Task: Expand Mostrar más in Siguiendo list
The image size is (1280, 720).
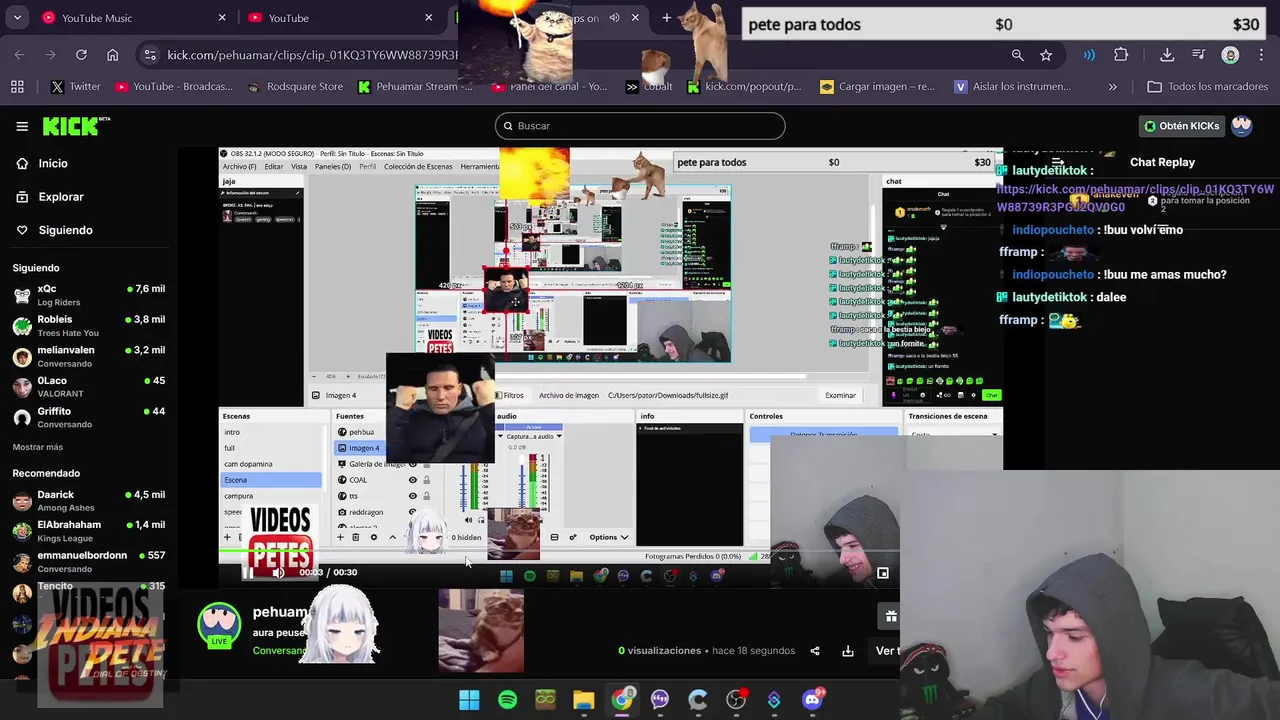Action: coord(38,447)
